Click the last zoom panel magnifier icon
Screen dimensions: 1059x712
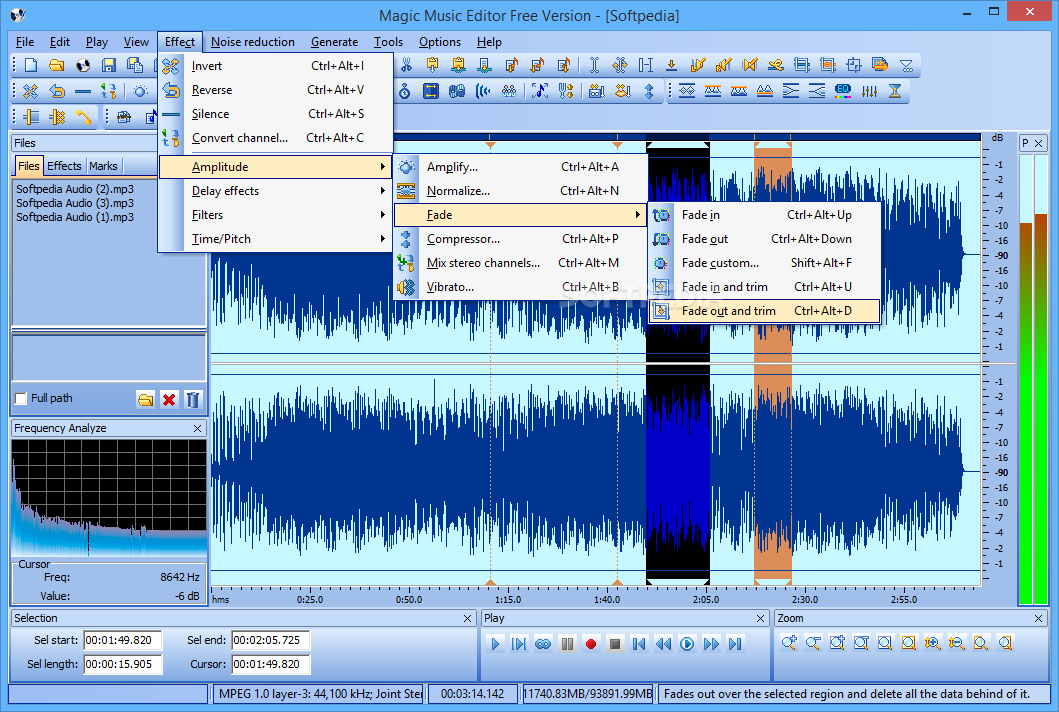click(x=1005, y=643)
